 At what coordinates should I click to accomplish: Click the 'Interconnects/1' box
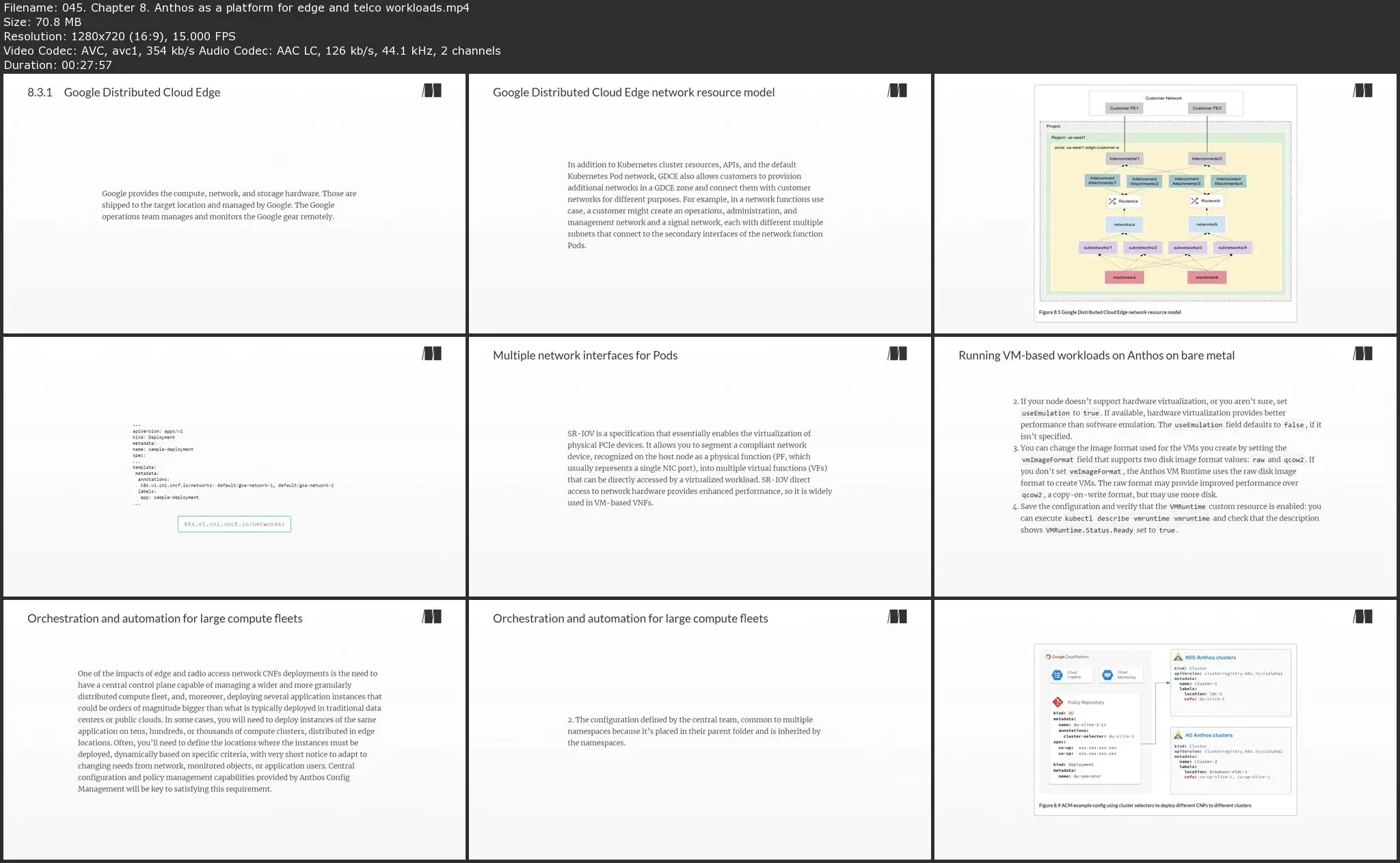[1125, 159]
